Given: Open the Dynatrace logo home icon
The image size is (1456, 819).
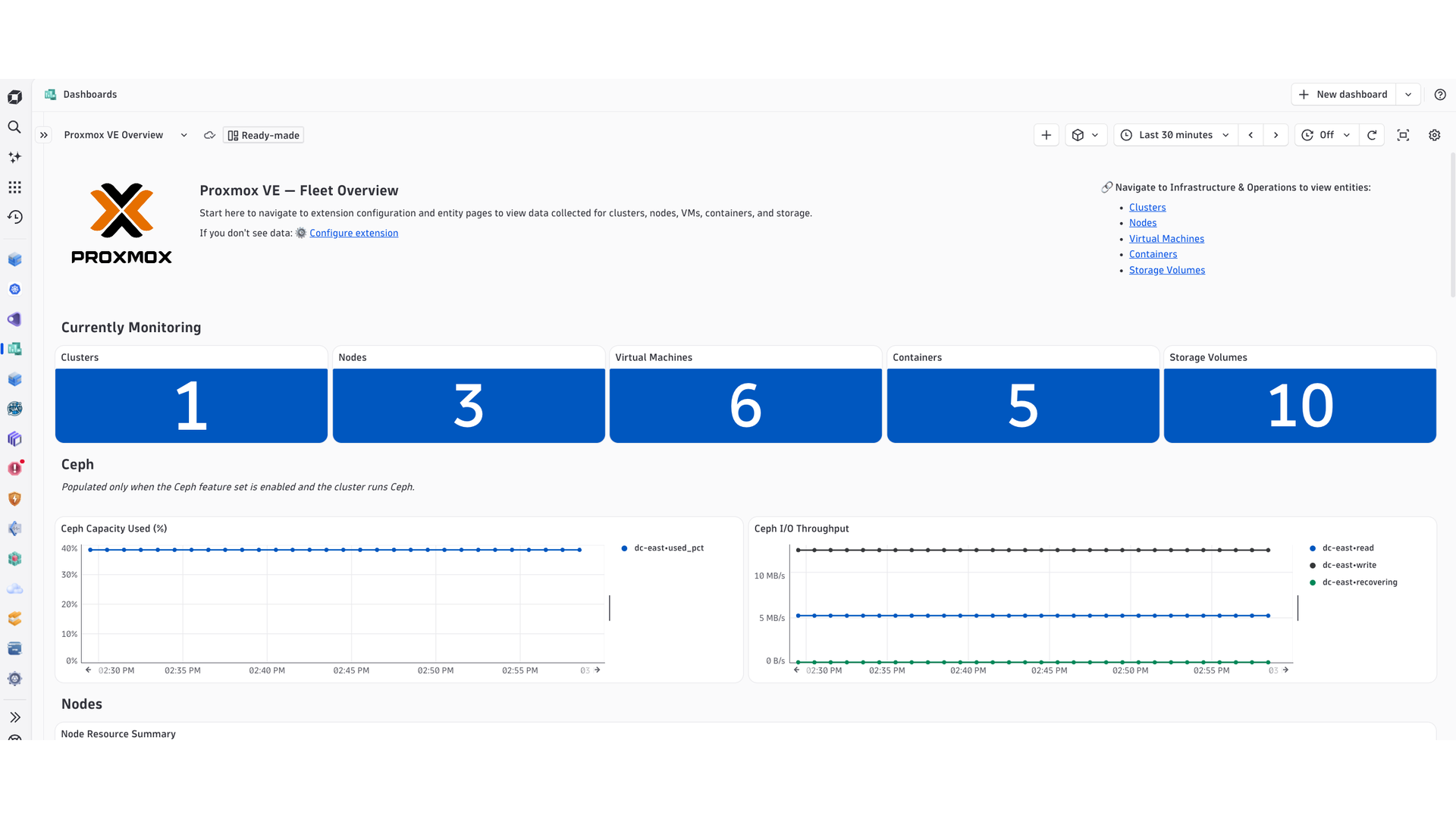Looking at the screenshot, I should point(14,97).
